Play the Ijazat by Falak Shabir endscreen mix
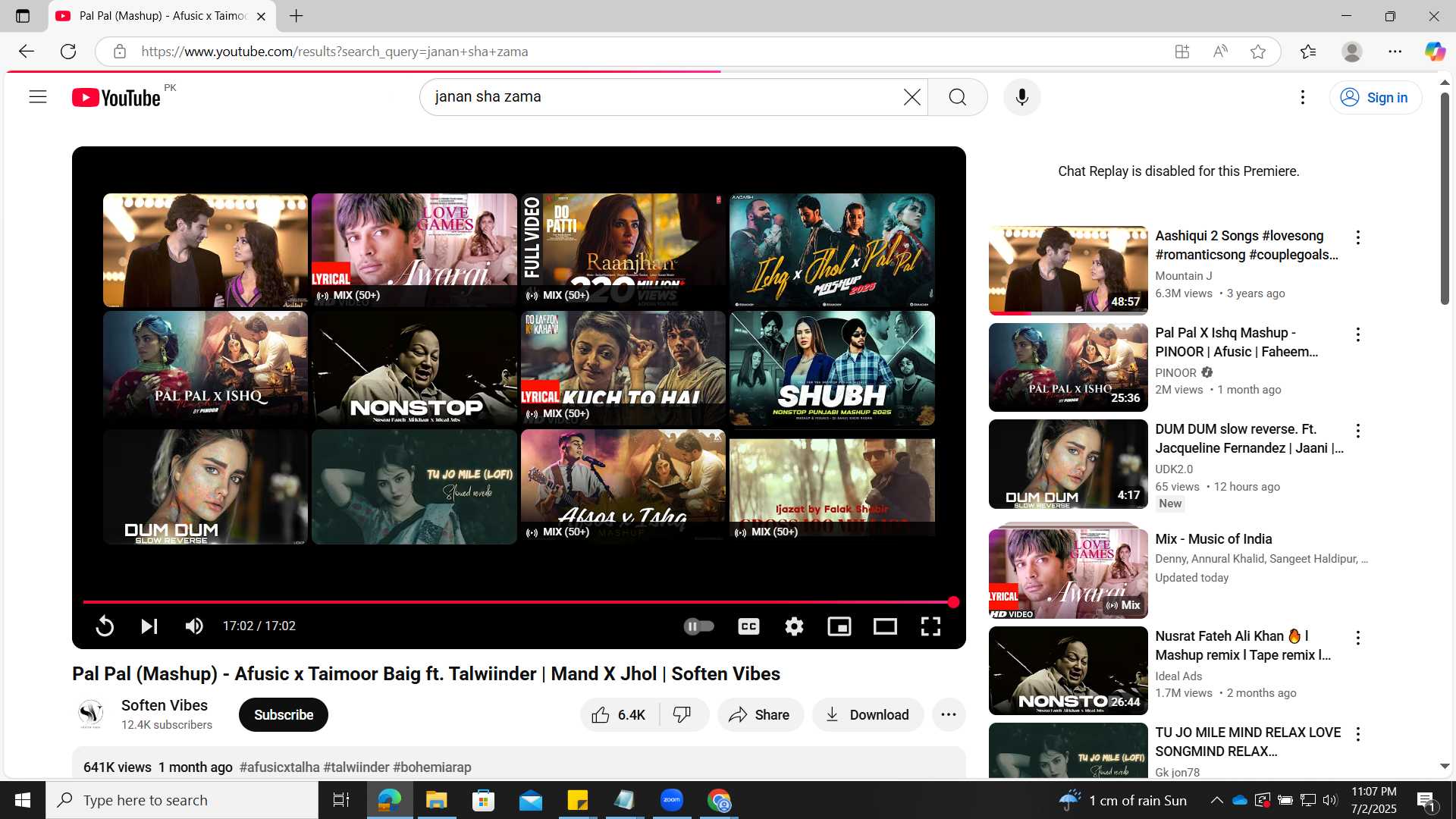Viewport: 1456px width, 819px height. click(832, 487)
